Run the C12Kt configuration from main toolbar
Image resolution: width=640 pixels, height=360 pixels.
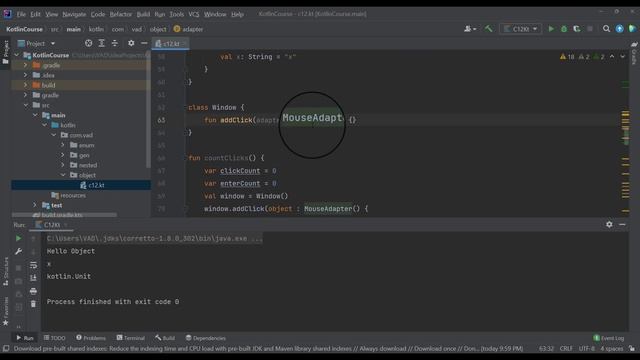pyautogui.click(x=551, y=29)
